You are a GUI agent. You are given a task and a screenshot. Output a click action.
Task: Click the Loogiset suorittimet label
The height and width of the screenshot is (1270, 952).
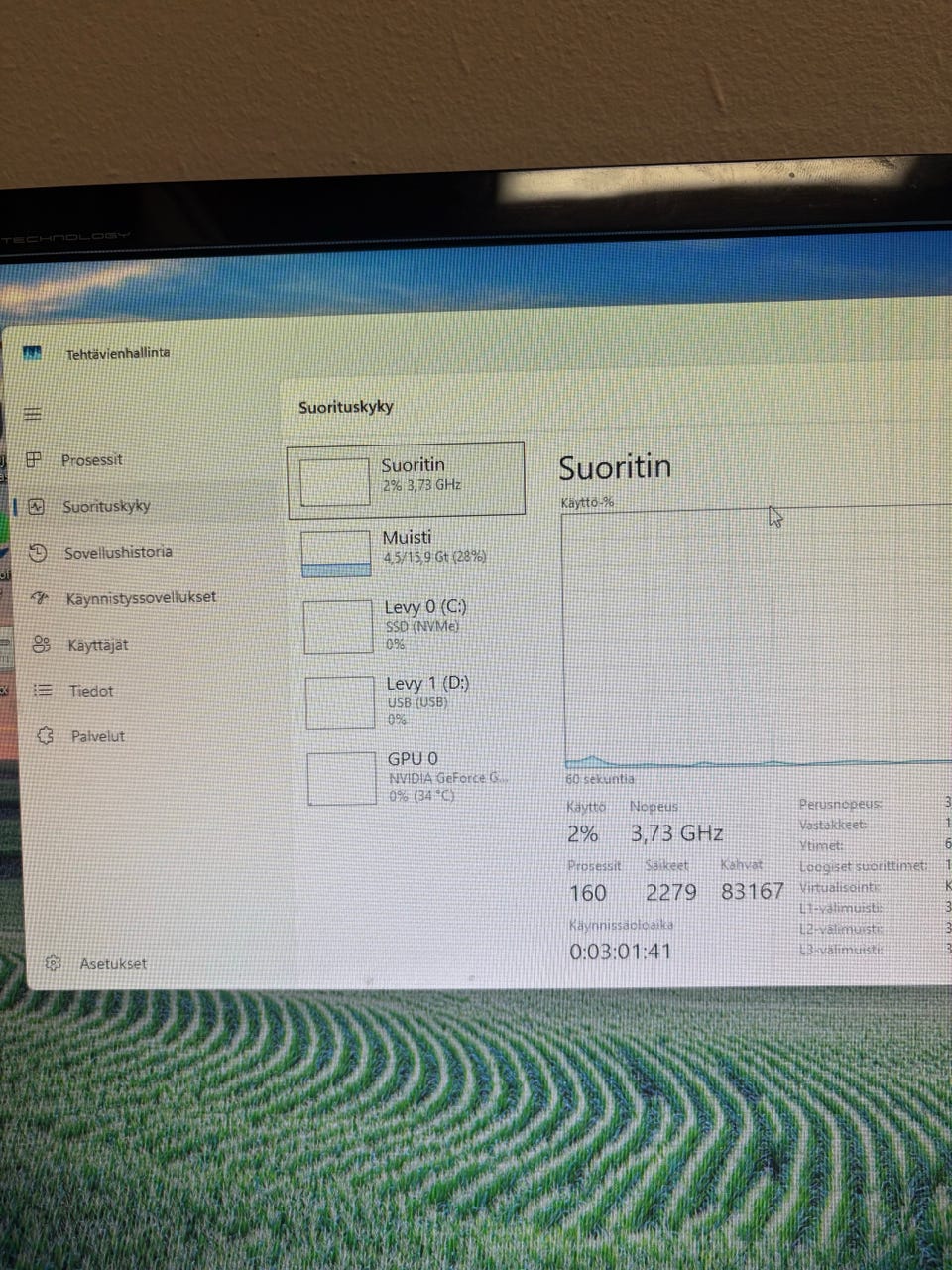coord(864,866)
